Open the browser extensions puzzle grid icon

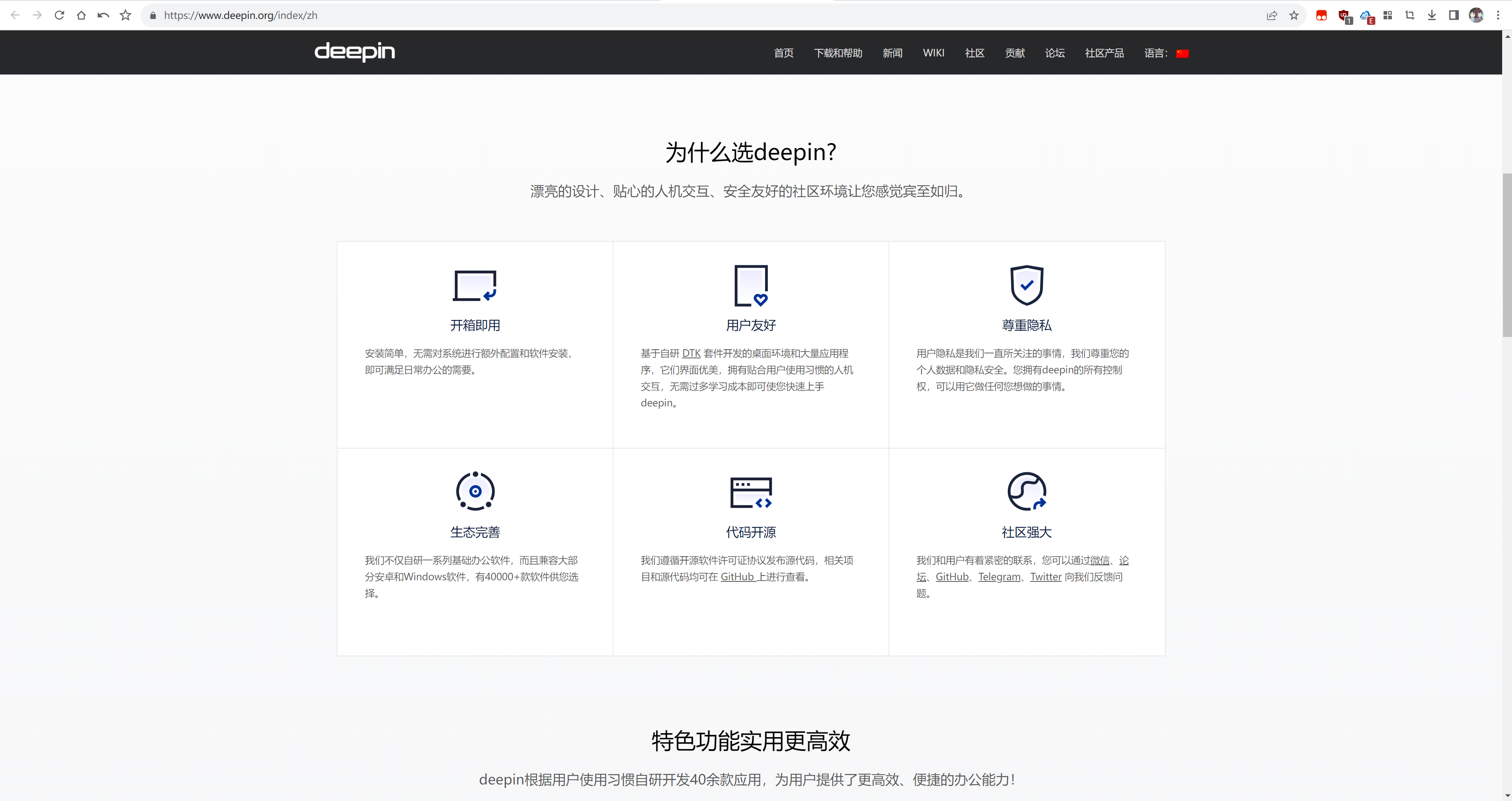tap(1388, 15)
